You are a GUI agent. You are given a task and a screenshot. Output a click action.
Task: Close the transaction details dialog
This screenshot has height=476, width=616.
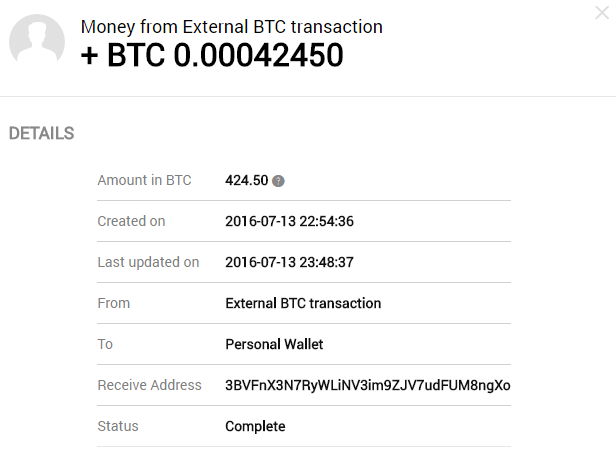(x=600, y=14)
